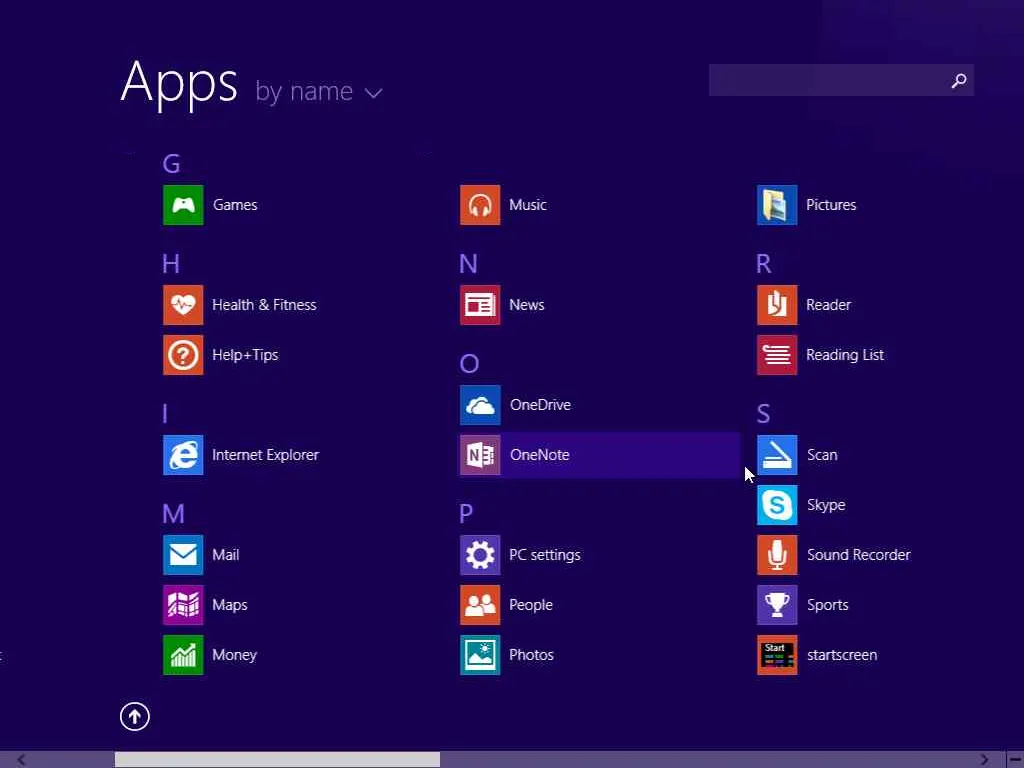Click the zoom-out minus button at corner

1015,760
